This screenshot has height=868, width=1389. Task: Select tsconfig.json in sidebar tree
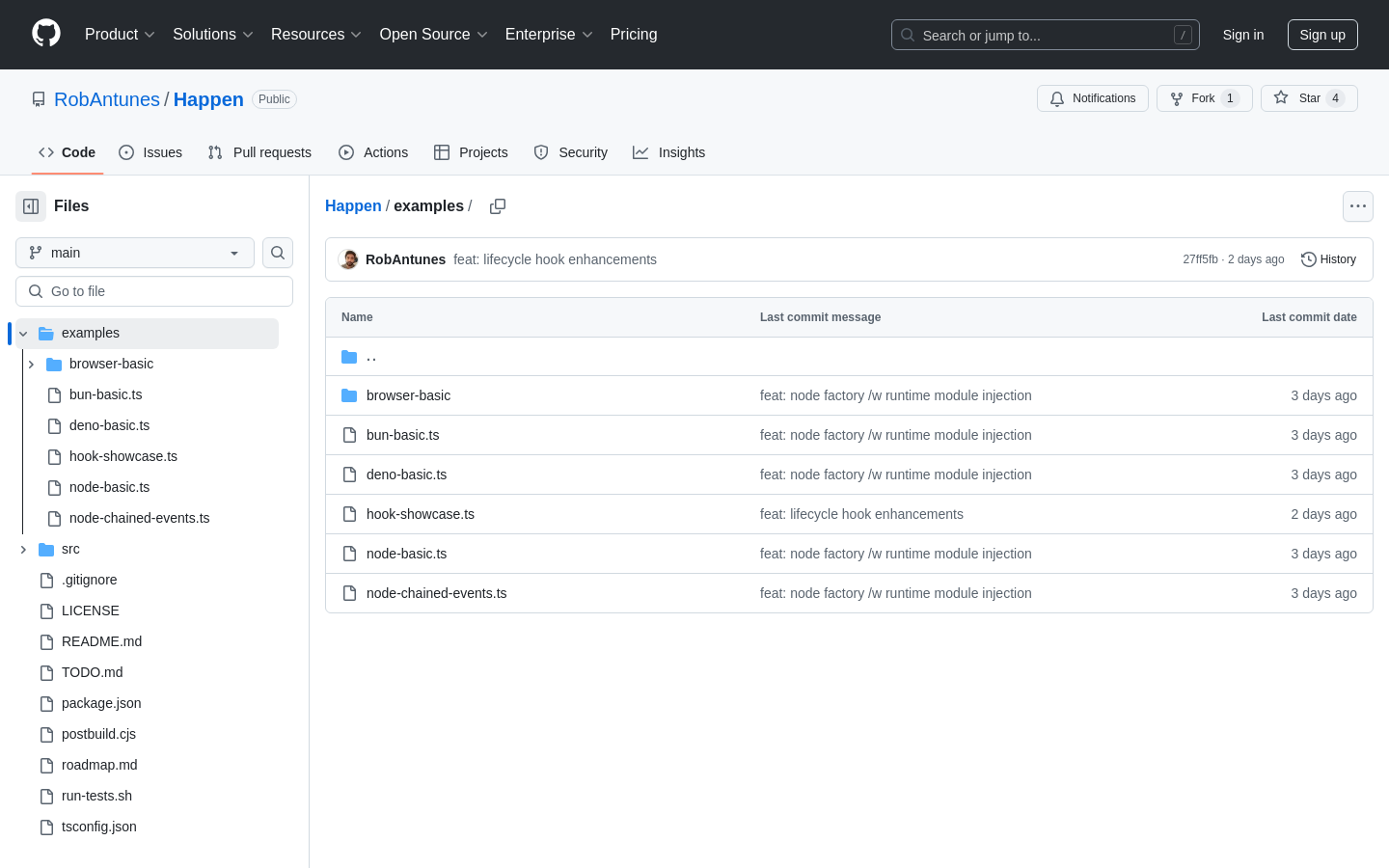(99, 827)
